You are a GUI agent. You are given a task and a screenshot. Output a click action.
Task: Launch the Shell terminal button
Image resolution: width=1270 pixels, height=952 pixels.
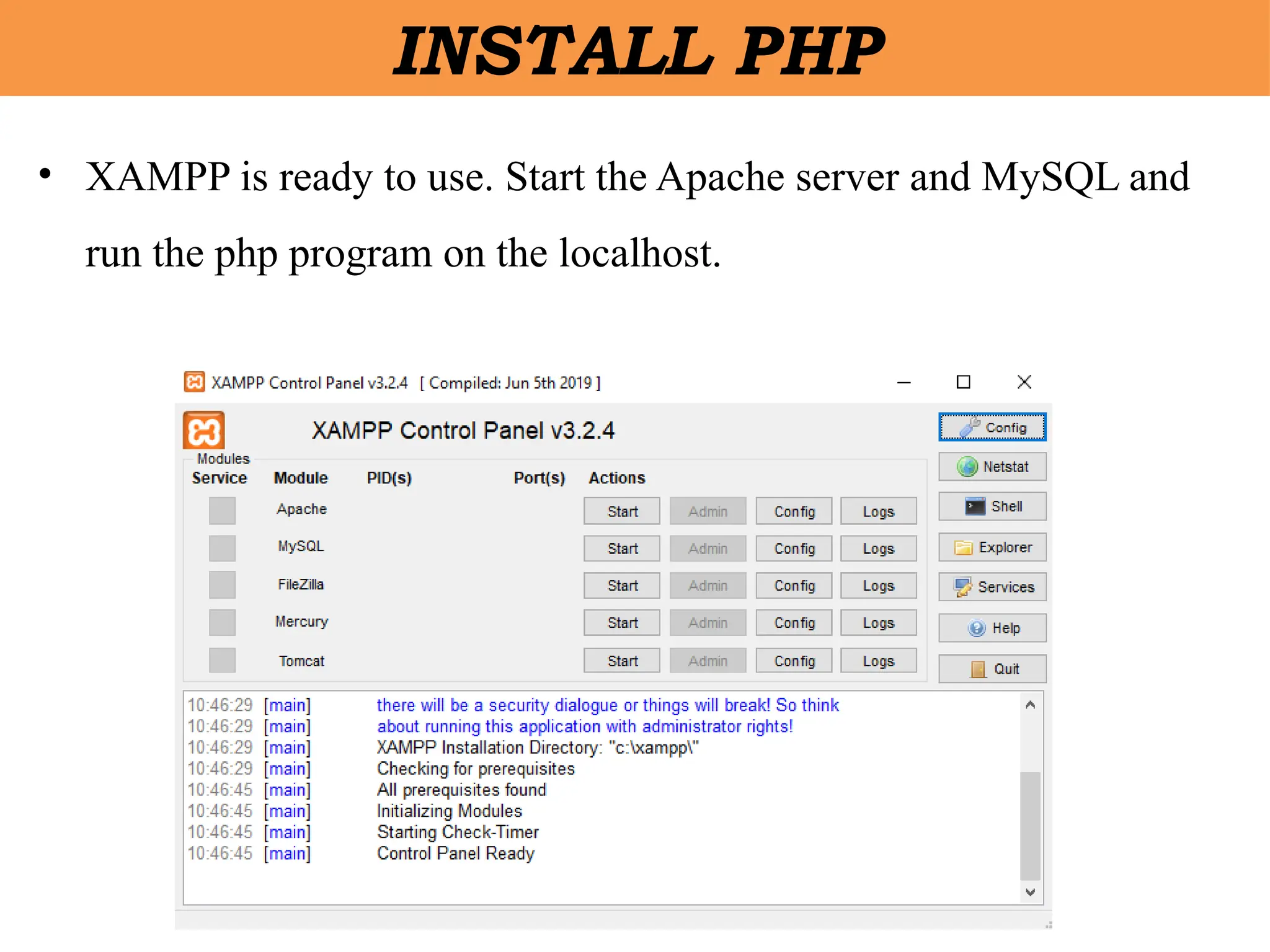pyautogui.click(x=992, y=506)
